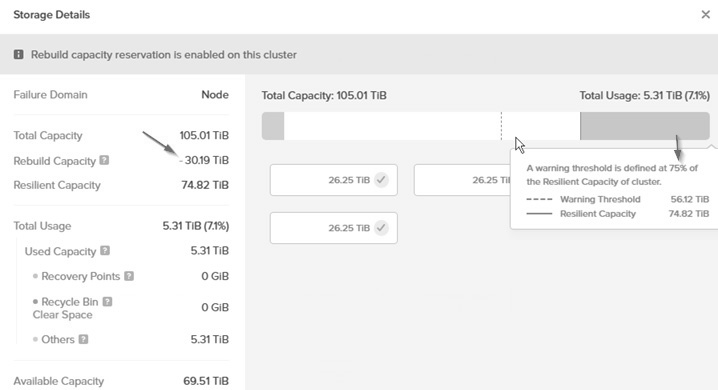Click the rebuild reserved section of capacity bar

pos(645,126)
